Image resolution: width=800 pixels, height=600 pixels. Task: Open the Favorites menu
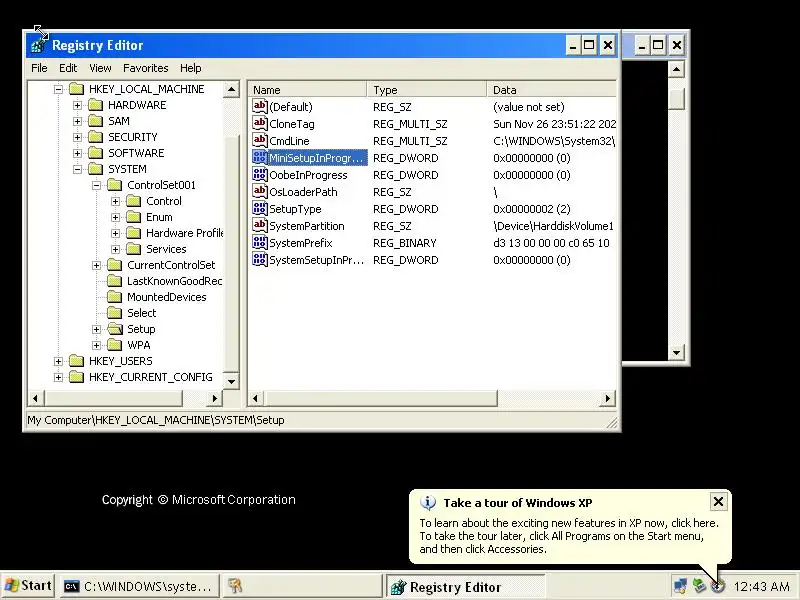point(145,68)
